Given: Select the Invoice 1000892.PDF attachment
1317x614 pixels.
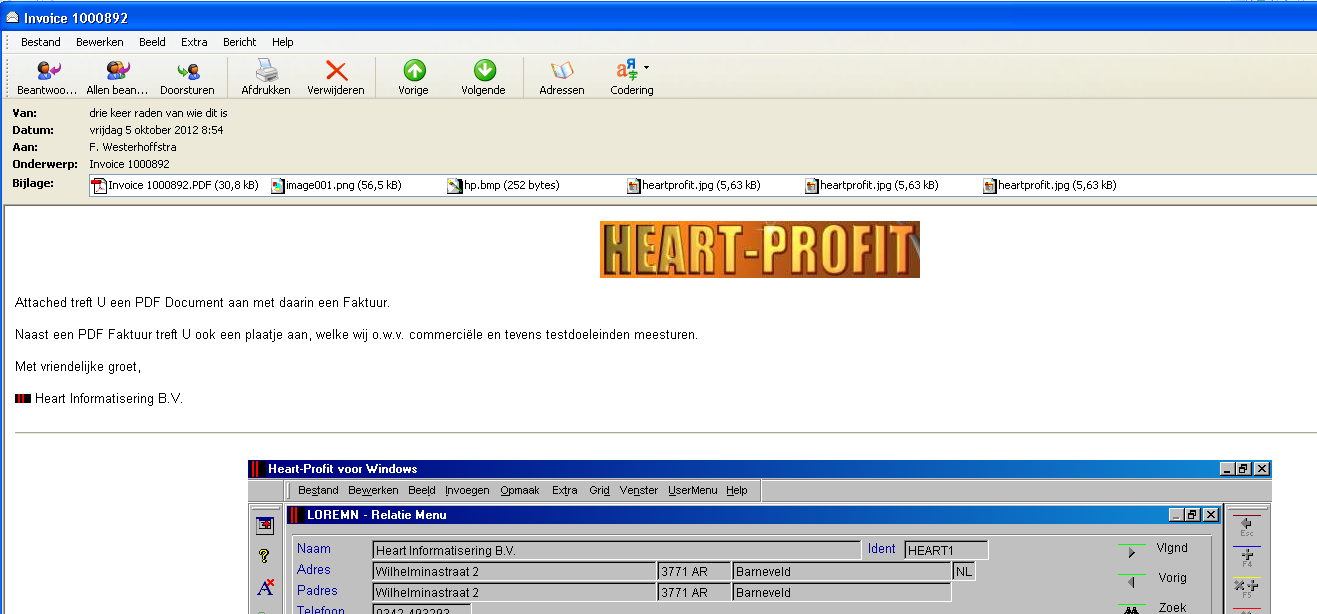Looking at the screenshot, I should (x=175, y=185).
